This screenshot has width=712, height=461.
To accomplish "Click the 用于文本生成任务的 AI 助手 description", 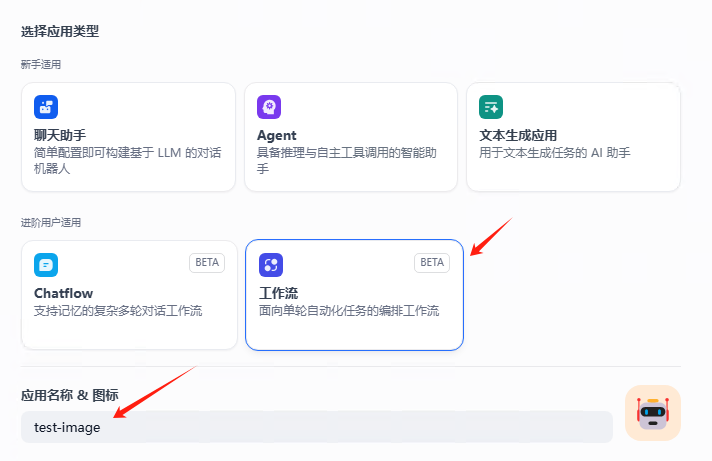I will [x=555, y=153].
